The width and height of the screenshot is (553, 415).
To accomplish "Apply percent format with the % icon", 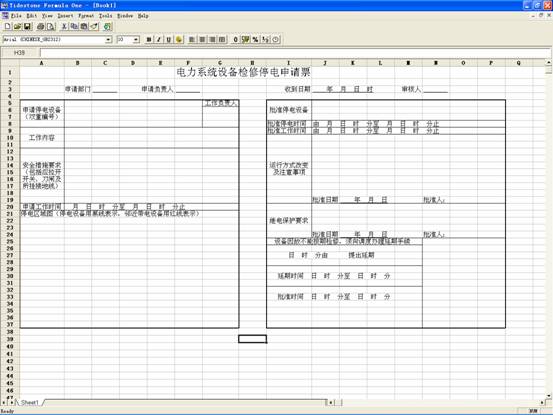I will coord(255,39).
